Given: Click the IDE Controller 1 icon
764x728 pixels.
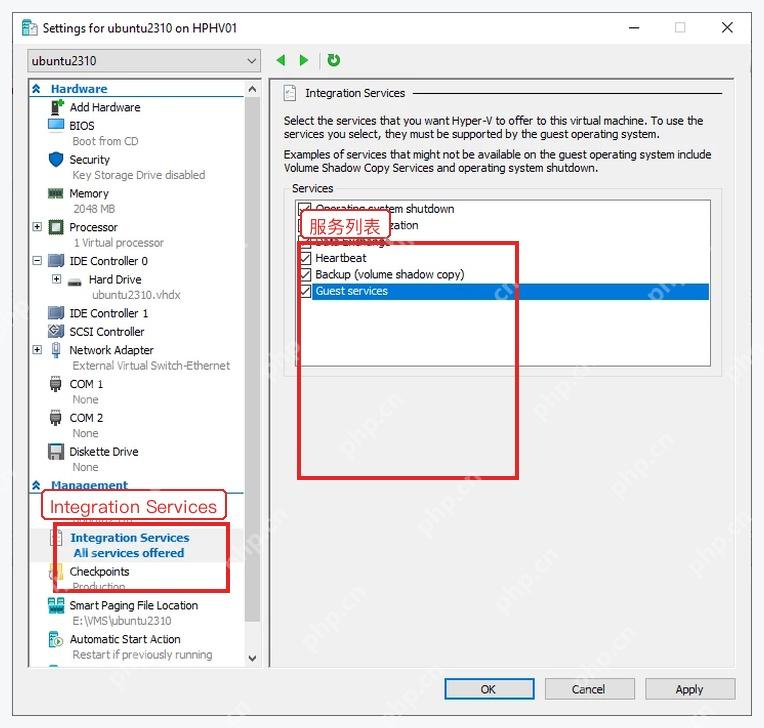Looking at the screenshot, I should tap(56, 313).
